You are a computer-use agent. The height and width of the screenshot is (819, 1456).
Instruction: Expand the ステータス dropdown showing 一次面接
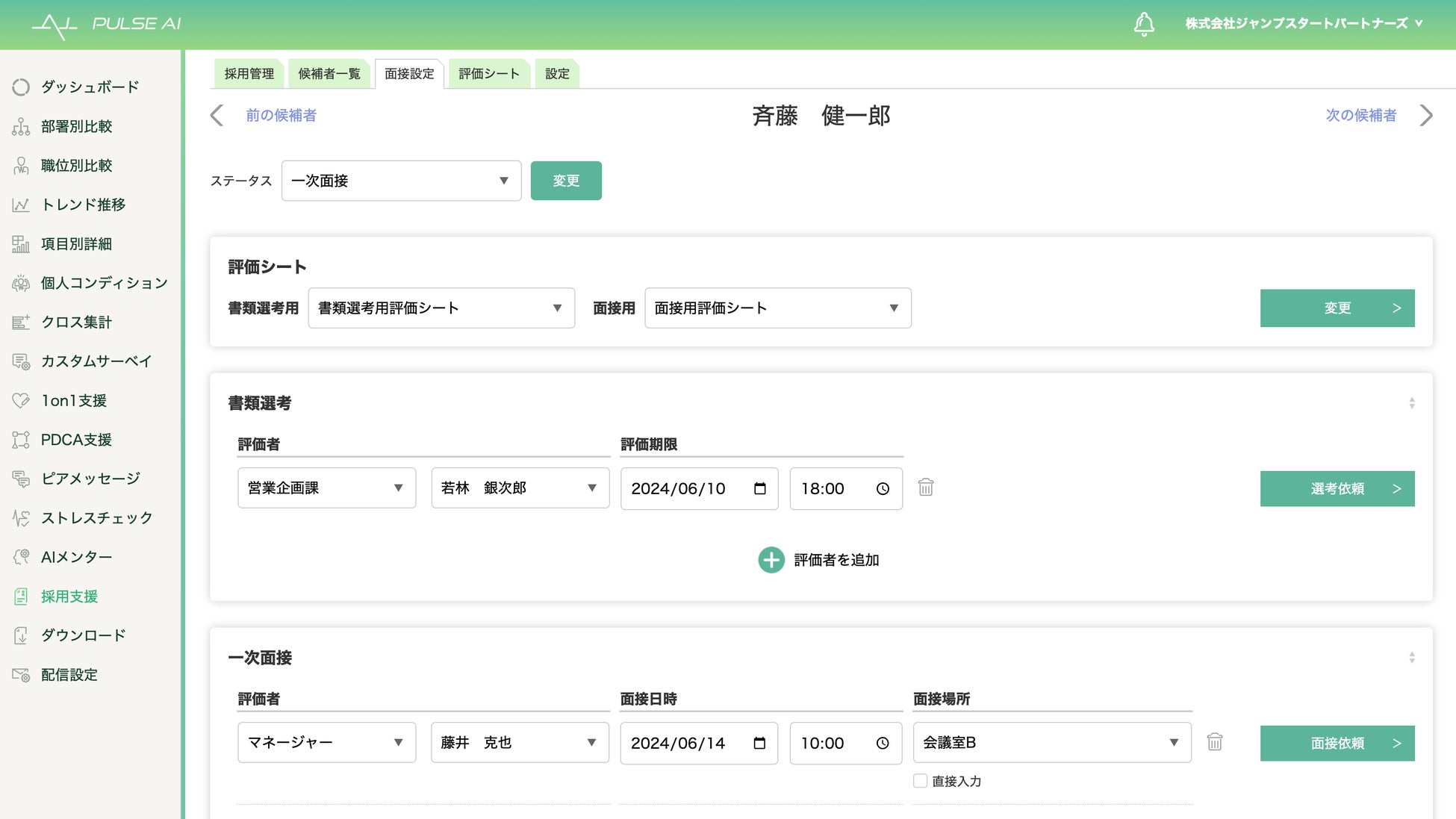(x=401, y=181)
